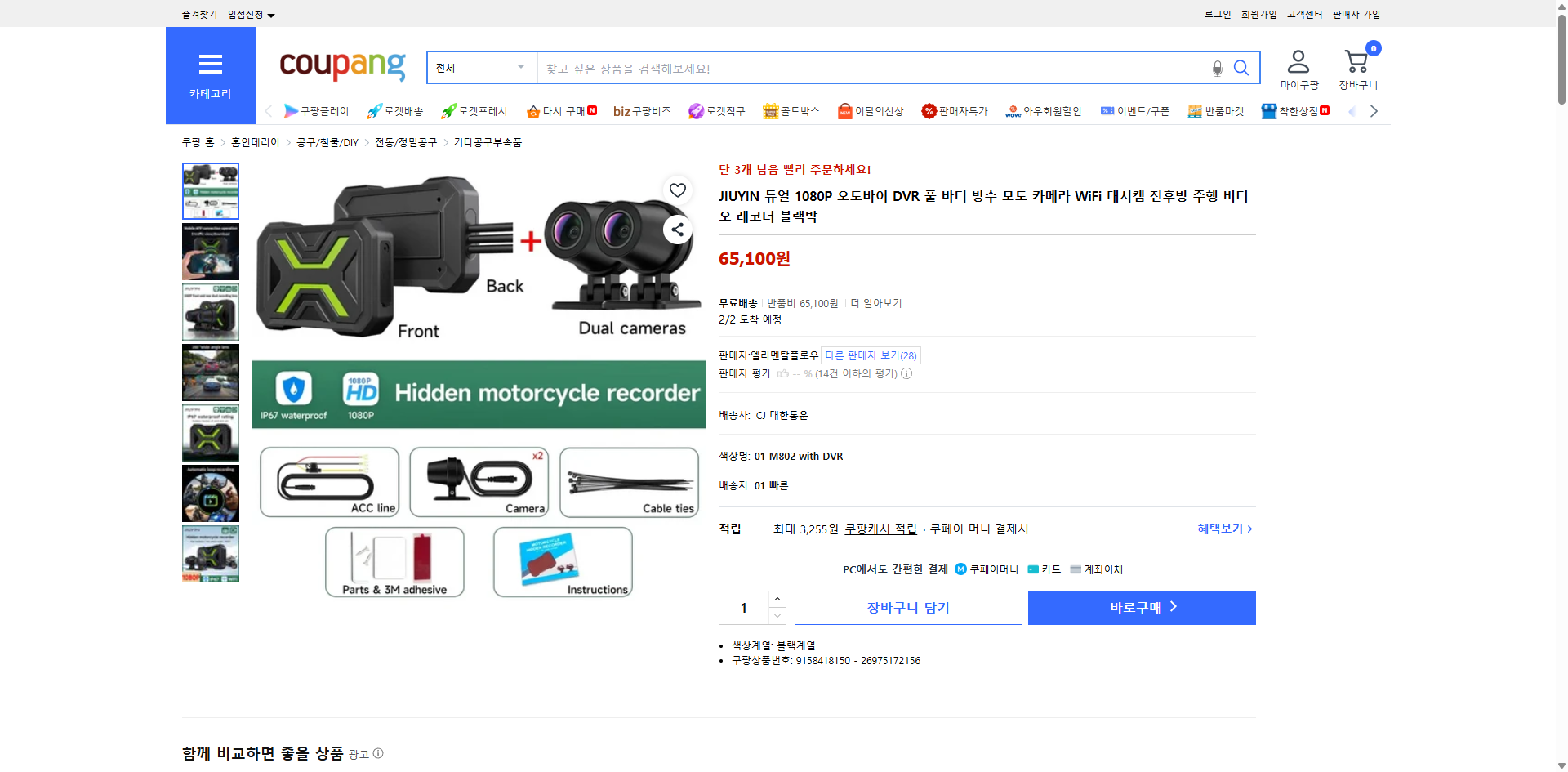Open 마이쿠팡 account page
The width and height of the screenshot is (1568, 772).
point(1298,65)
